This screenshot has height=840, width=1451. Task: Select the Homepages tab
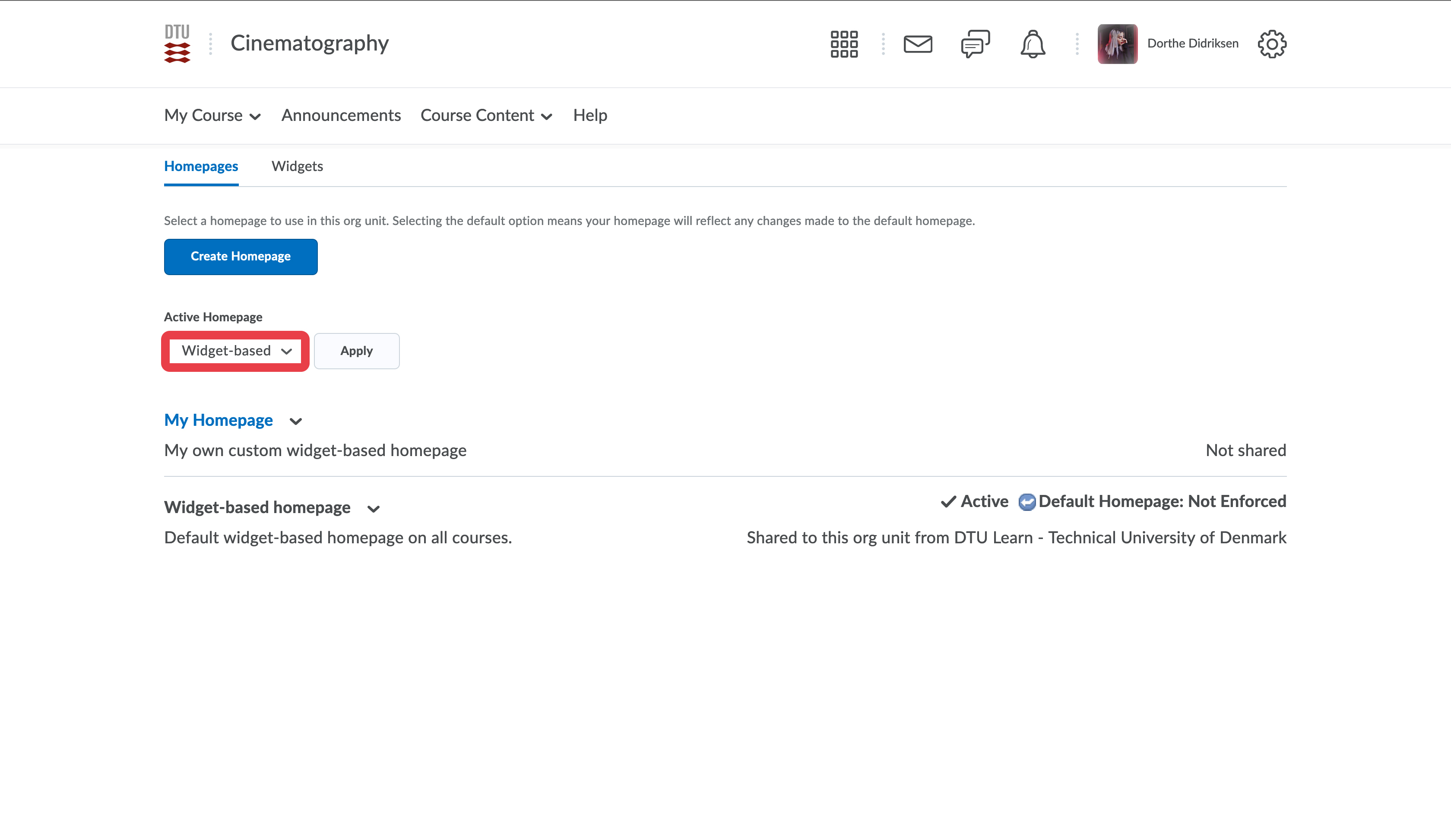pos(201,166)
